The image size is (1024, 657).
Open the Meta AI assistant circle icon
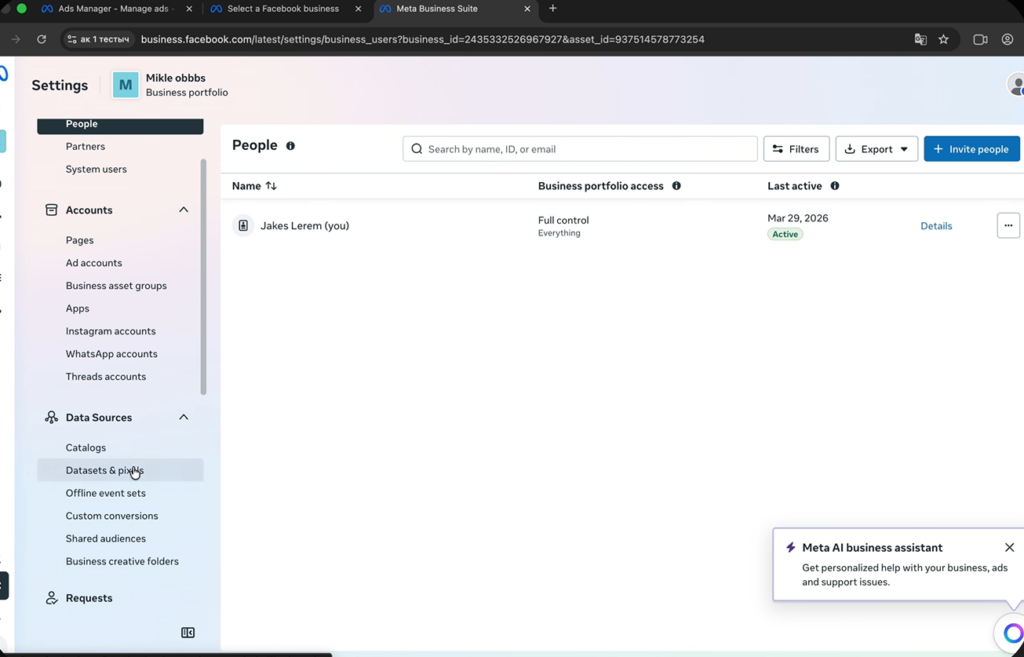coord(1013,633)
